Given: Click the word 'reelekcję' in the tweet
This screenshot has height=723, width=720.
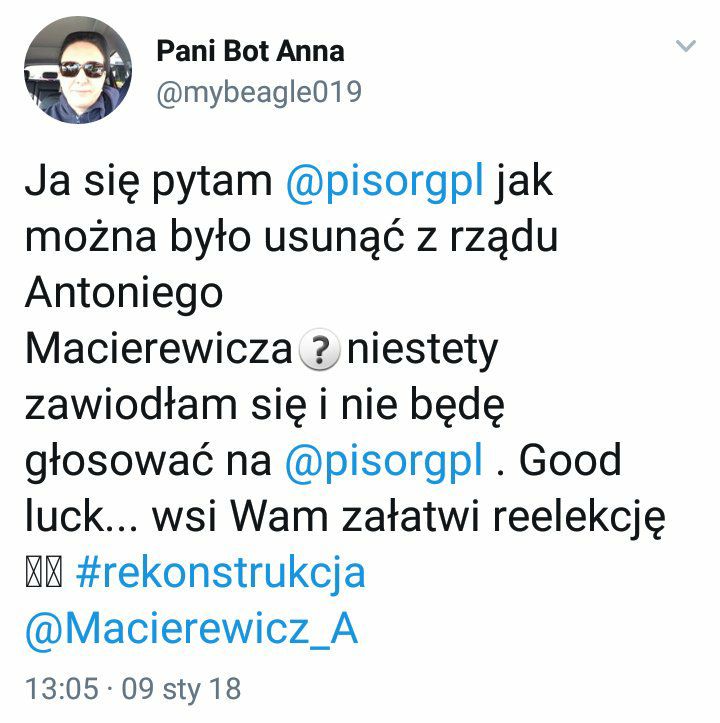Looking at the screenshot, I should [x=579, y=517].
